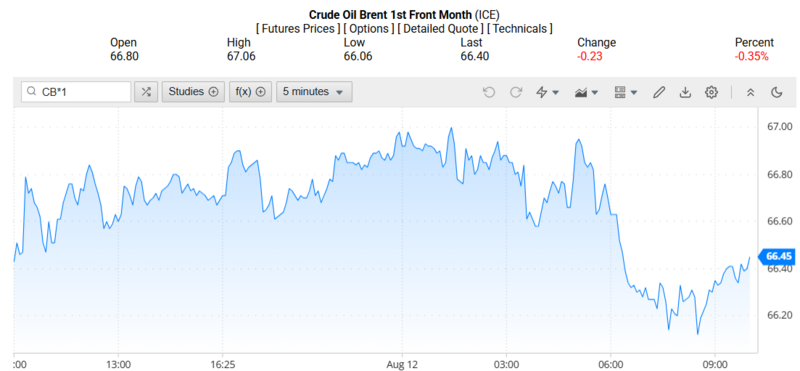Open the Options link

pos(369,29)
